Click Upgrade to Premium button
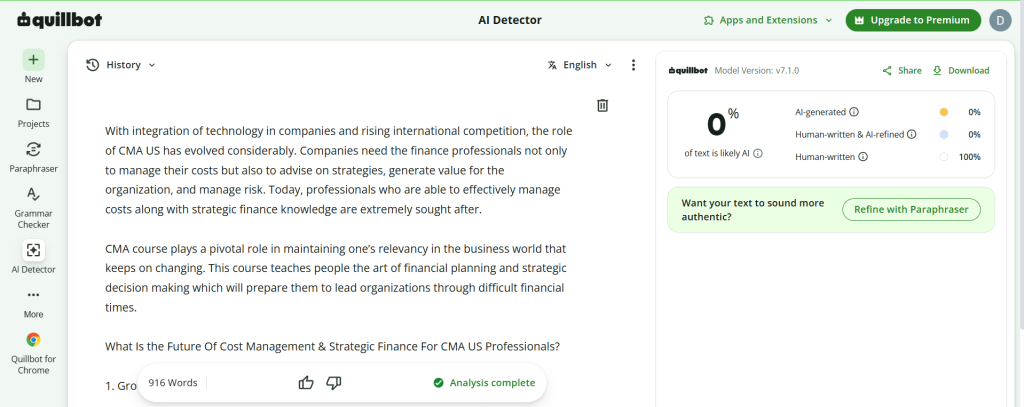1024x407 pixels. [x=913, y=20]
